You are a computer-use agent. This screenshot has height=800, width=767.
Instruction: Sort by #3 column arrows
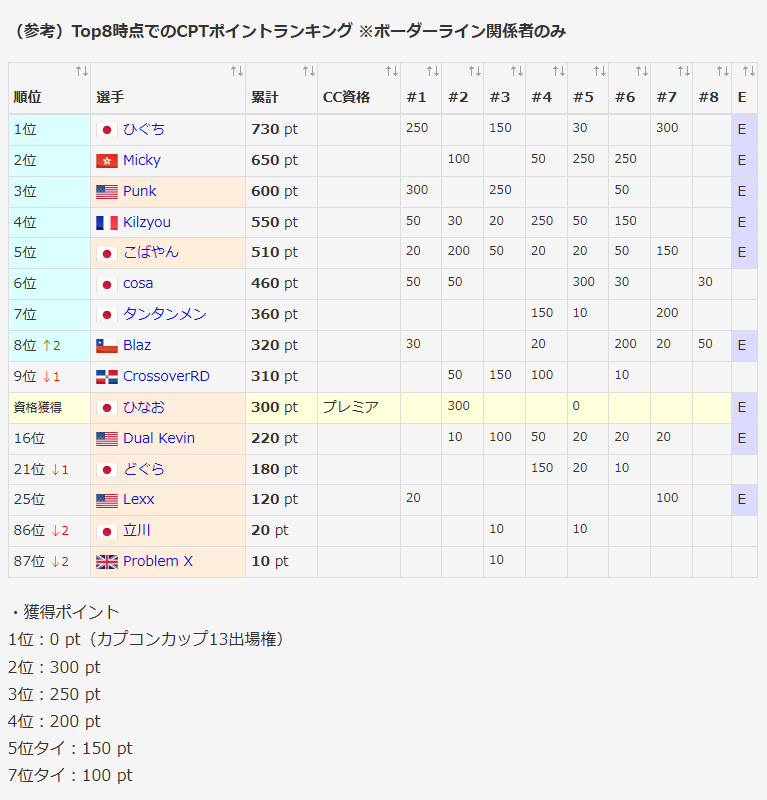pyautogui.click(x=516, y=71)
